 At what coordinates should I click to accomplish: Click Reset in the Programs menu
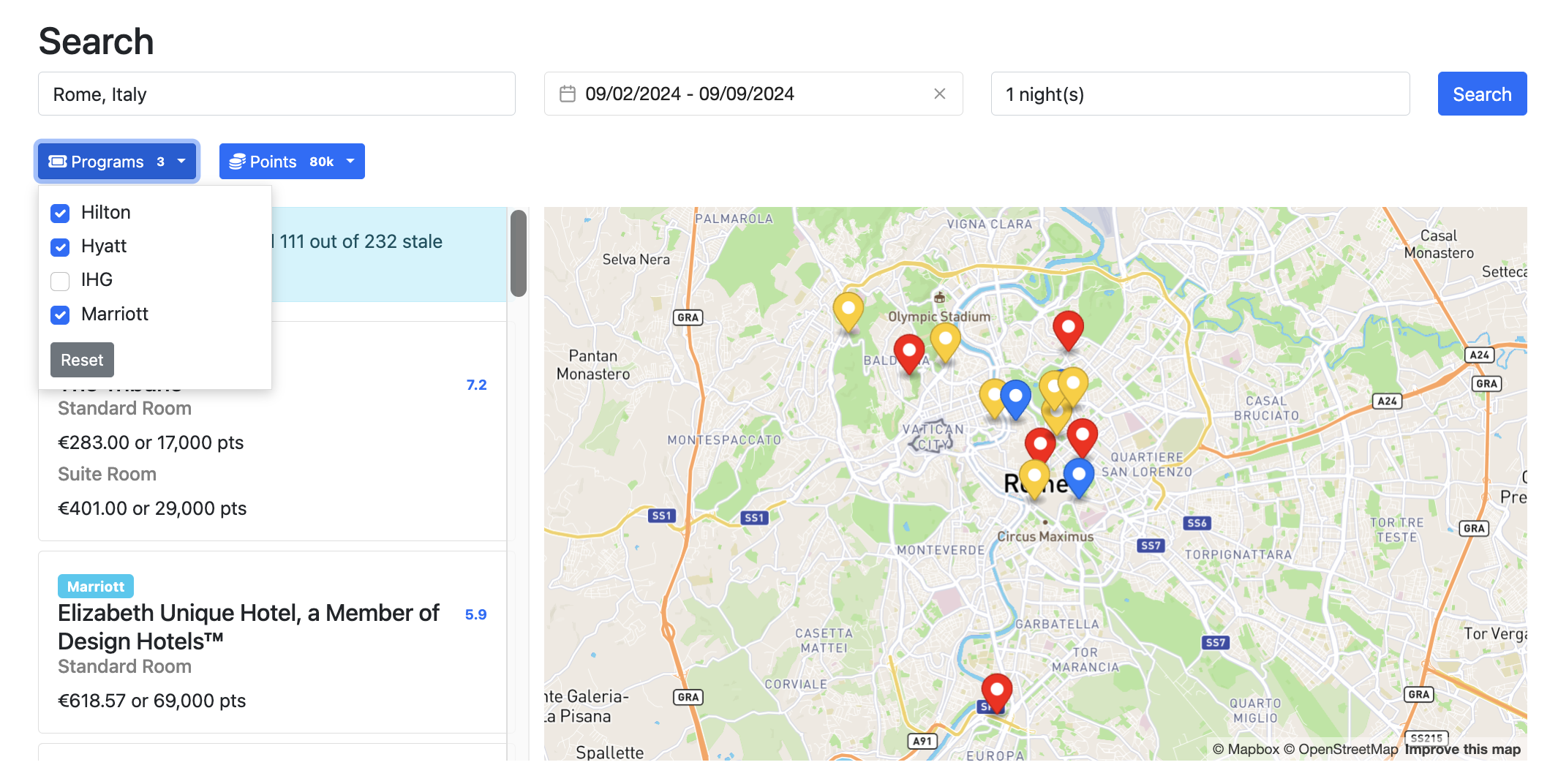pyautogui.click(x=82, y=360)
